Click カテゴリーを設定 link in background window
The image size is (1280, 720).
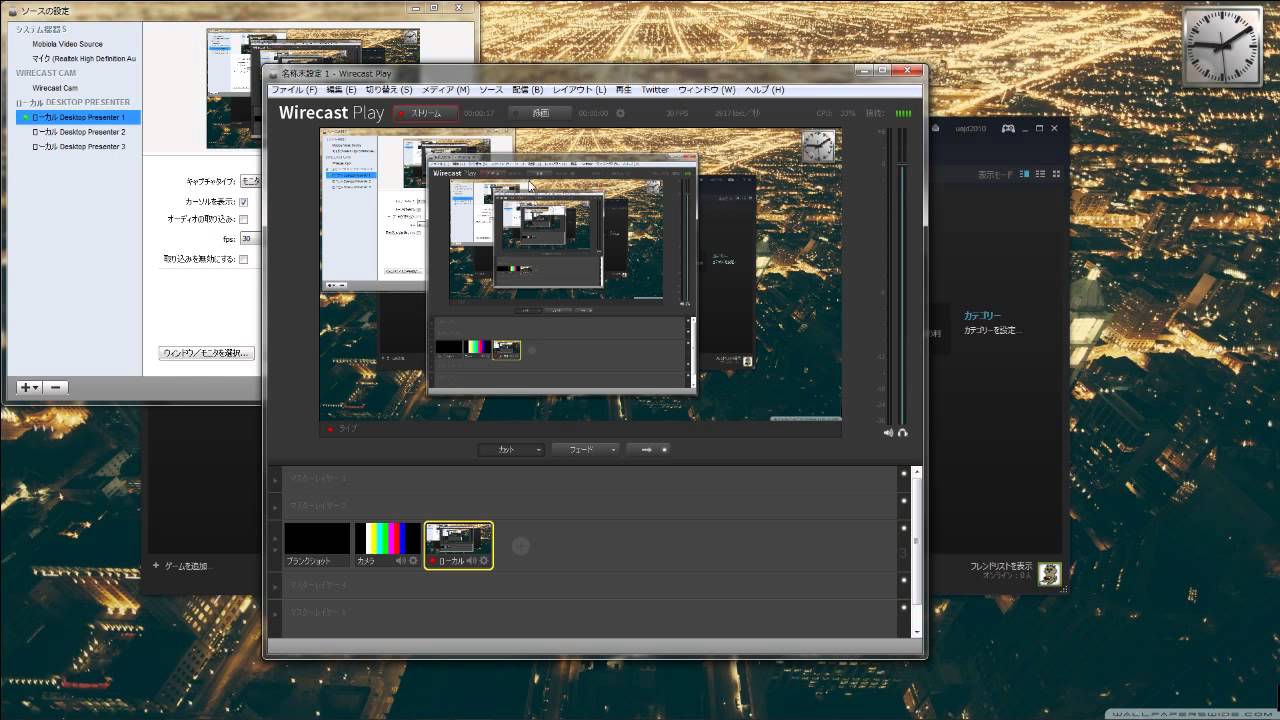point(992,330)
